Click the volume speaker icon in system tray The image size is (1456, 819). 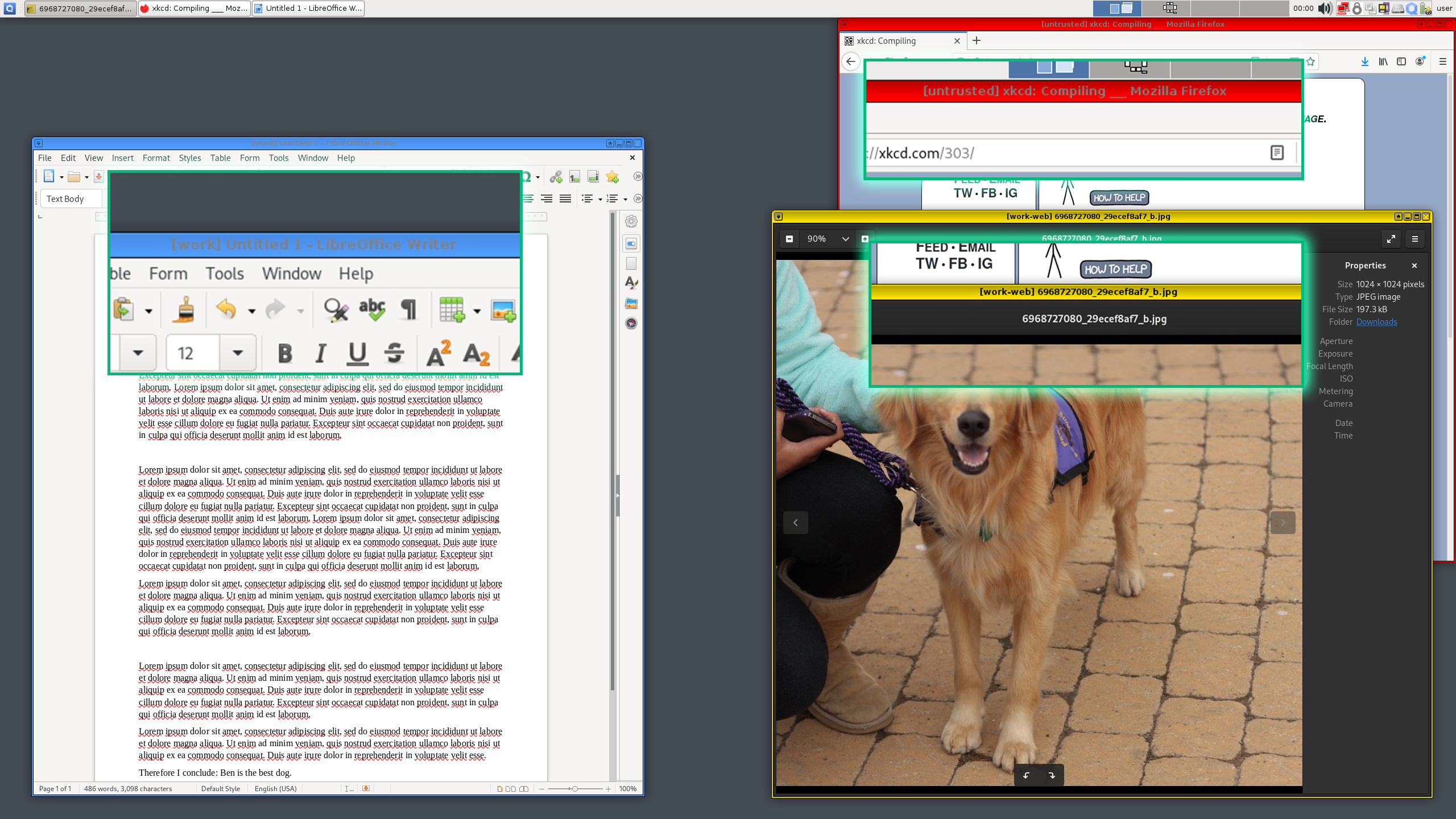point(1326,8)
